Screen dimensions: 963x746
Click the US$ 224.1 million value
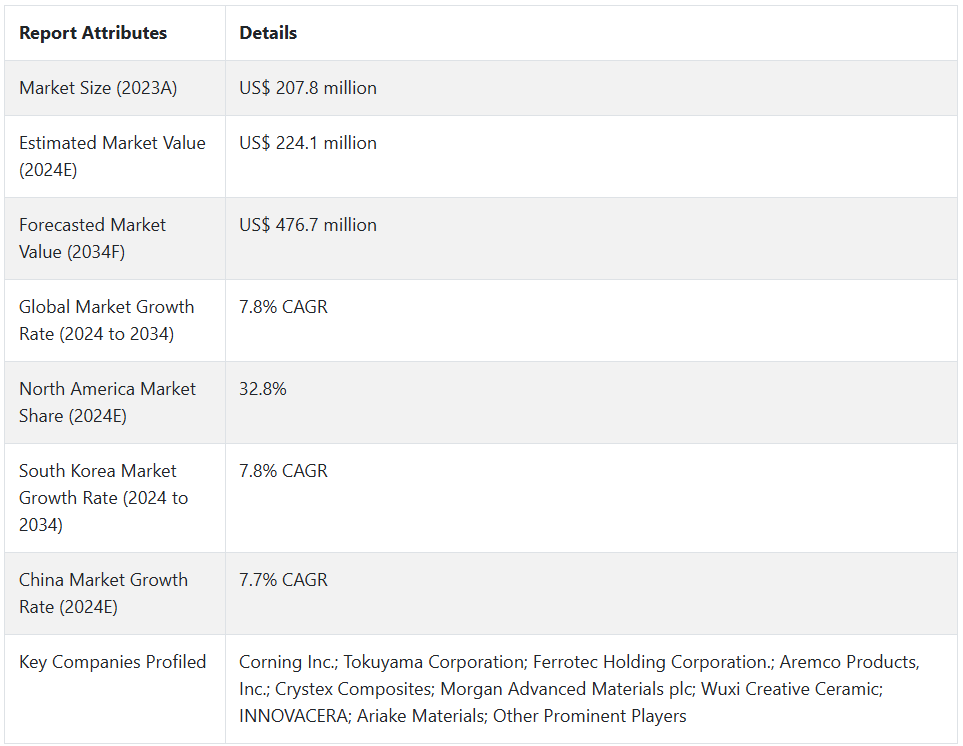tap(308, 143)
